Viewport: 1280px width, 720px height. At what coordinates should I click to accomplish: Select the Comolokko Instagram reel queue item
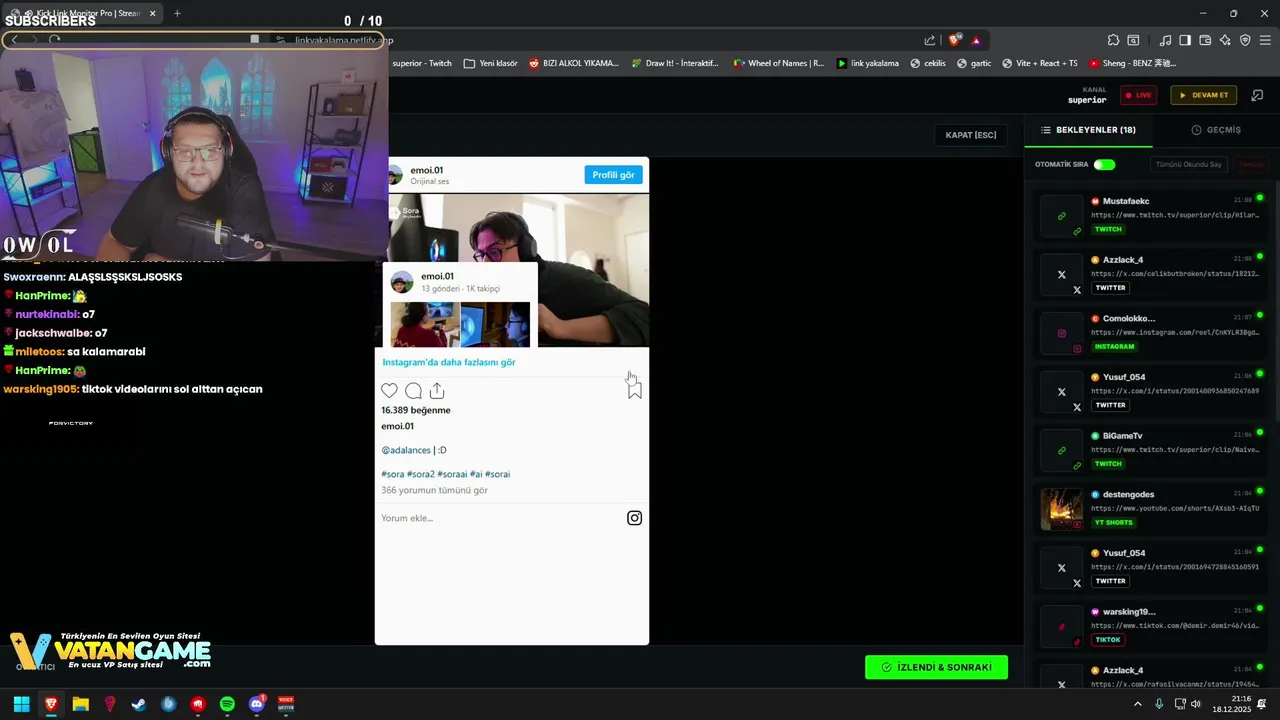[x=1152, y=333]
